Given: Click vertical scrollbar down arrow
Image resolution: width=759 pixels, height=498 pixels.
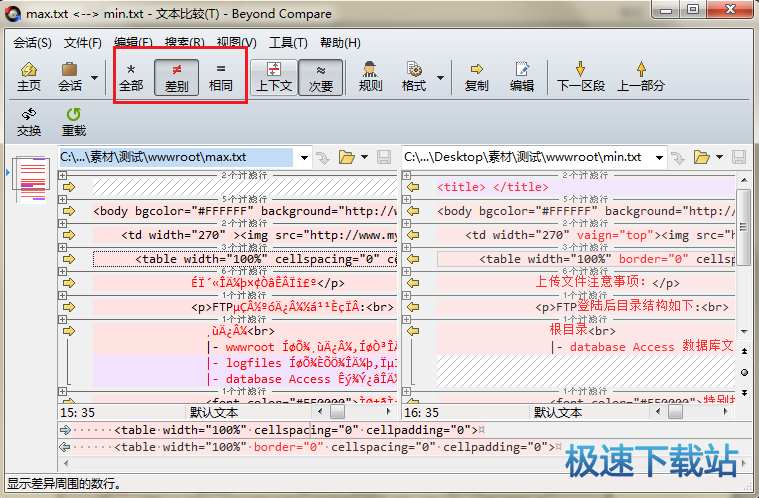Looking at the screenshot, I should coord(744,332).
